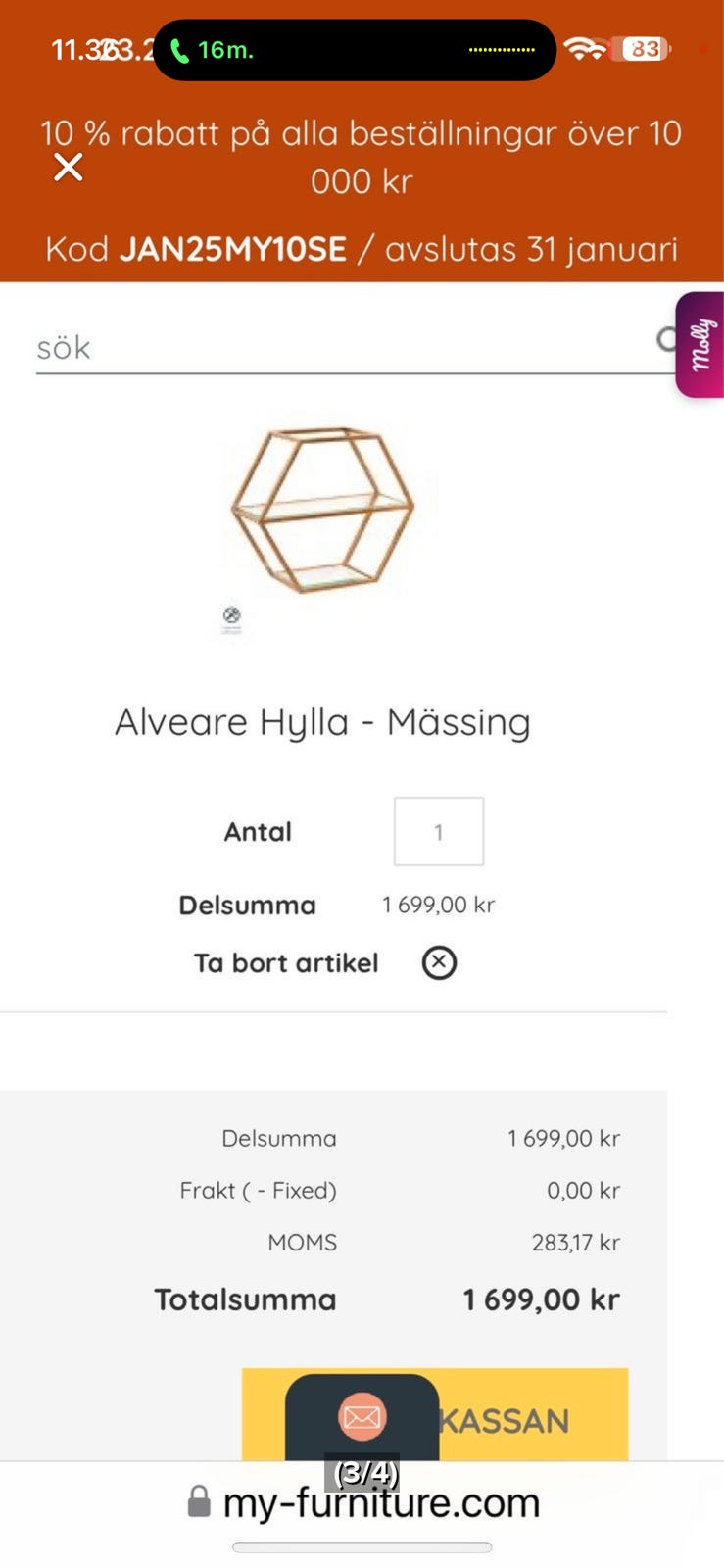
Task: Open the Molly side tab
Action: pos(700,344)
